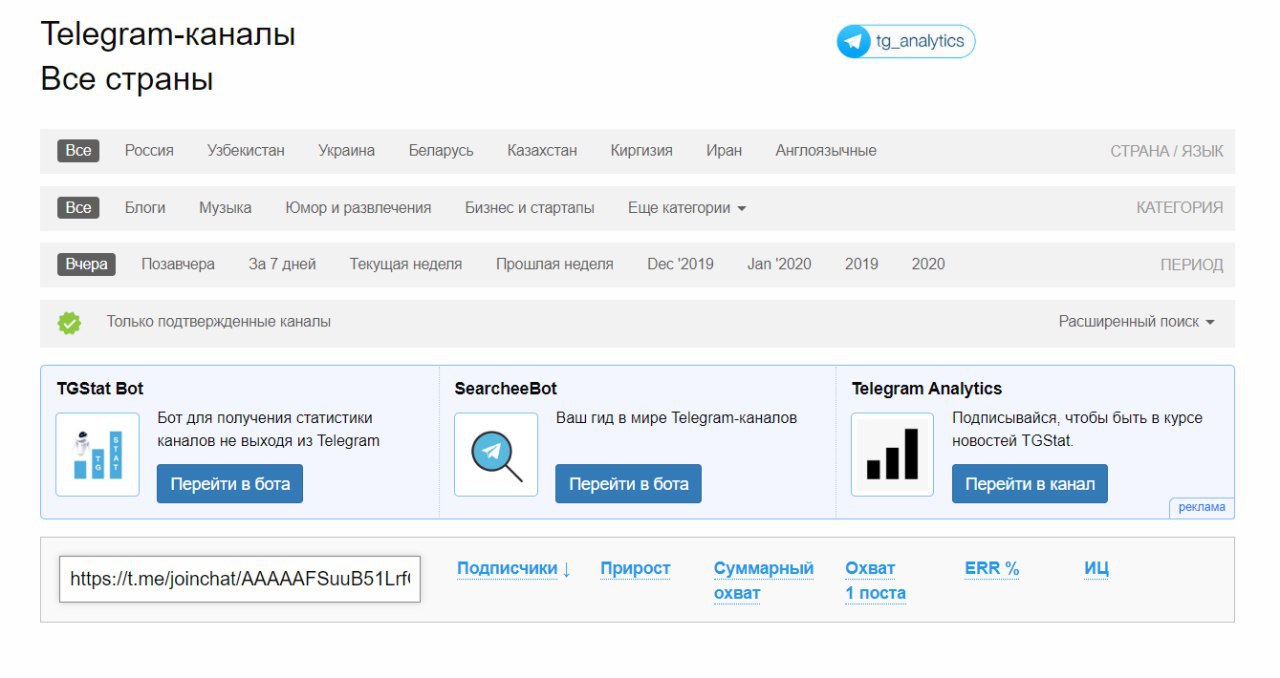
Task: Click the СТРАНА / ЯЗЫК label
Action: click(1166, 151)
